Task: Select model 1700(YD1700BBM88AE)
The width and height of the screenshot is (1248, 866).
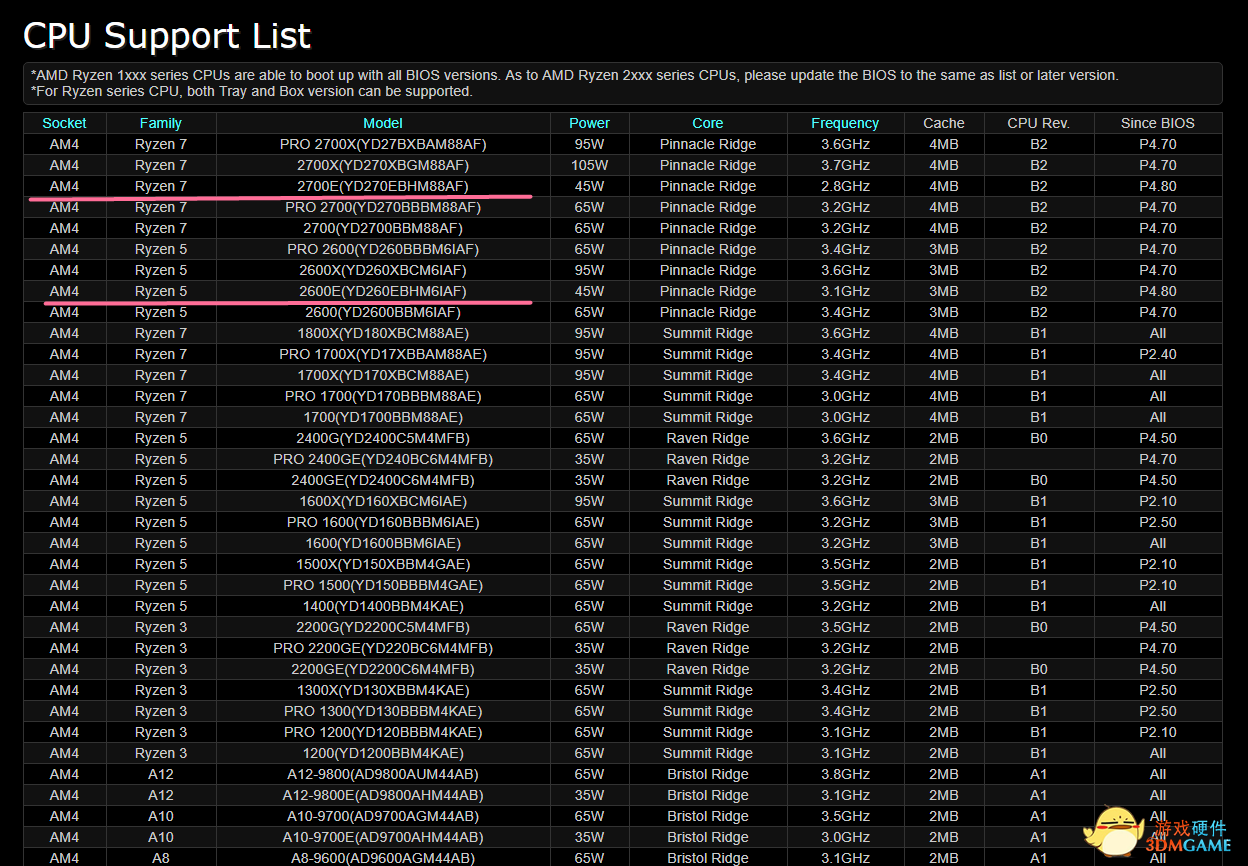Action: pyautogui.click(x=383, y=417)
